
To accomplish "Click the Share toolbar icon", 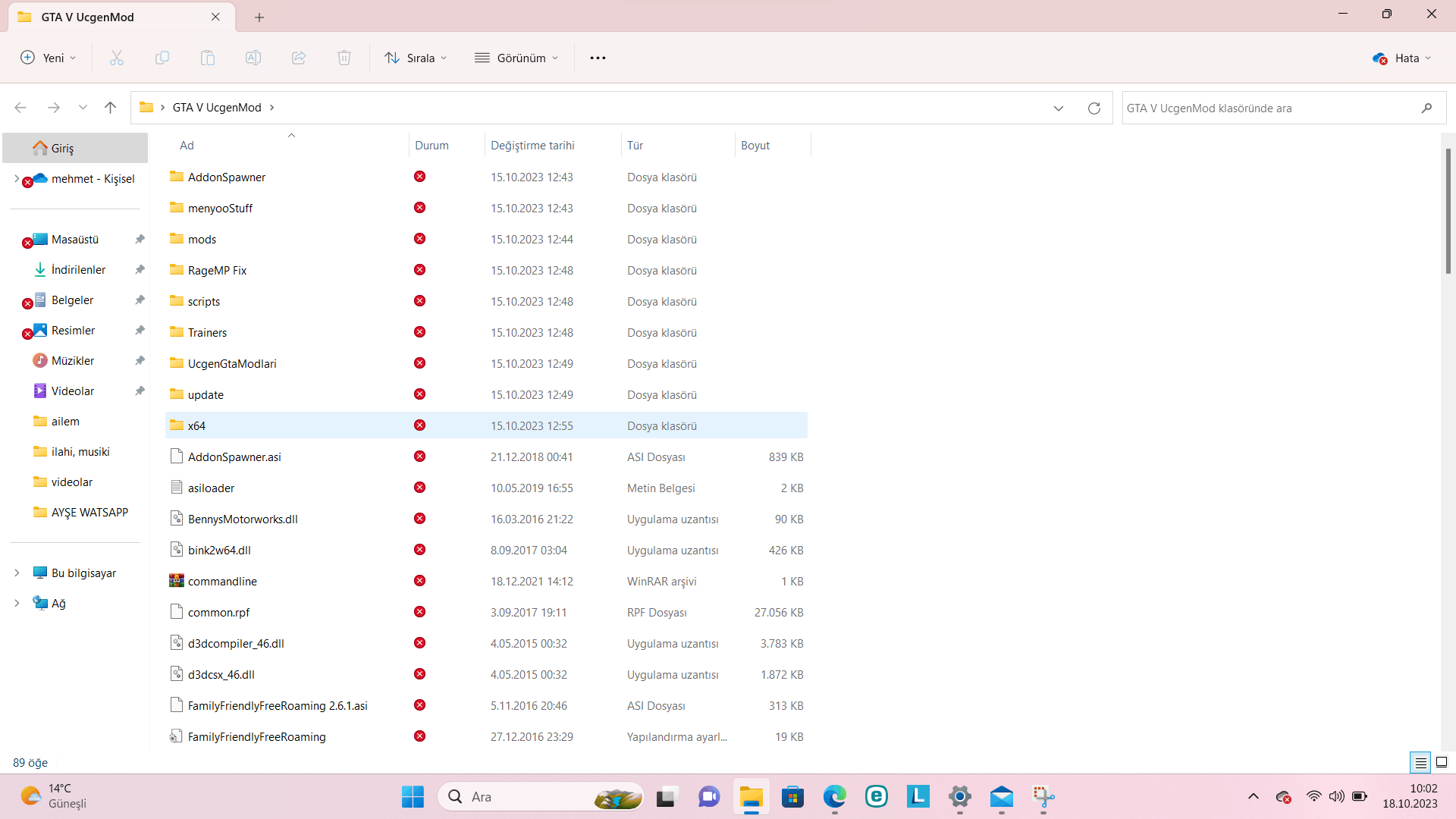I will click(x=298, y=58).
